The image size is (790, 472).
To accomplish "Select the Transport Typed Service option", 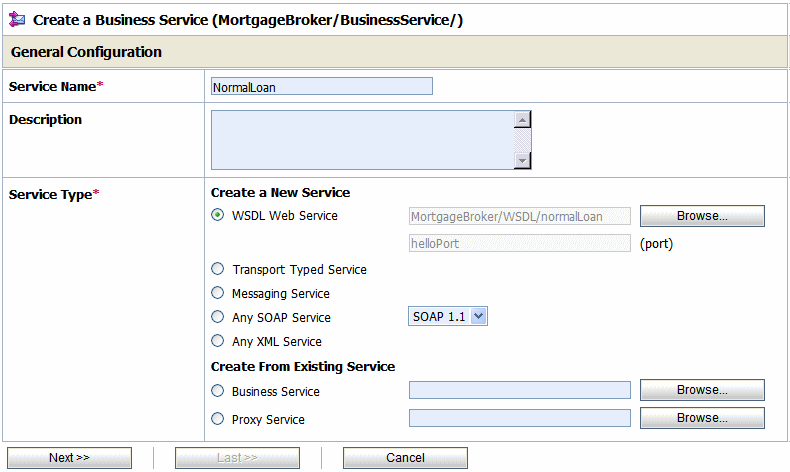I will tap(218, 269).
